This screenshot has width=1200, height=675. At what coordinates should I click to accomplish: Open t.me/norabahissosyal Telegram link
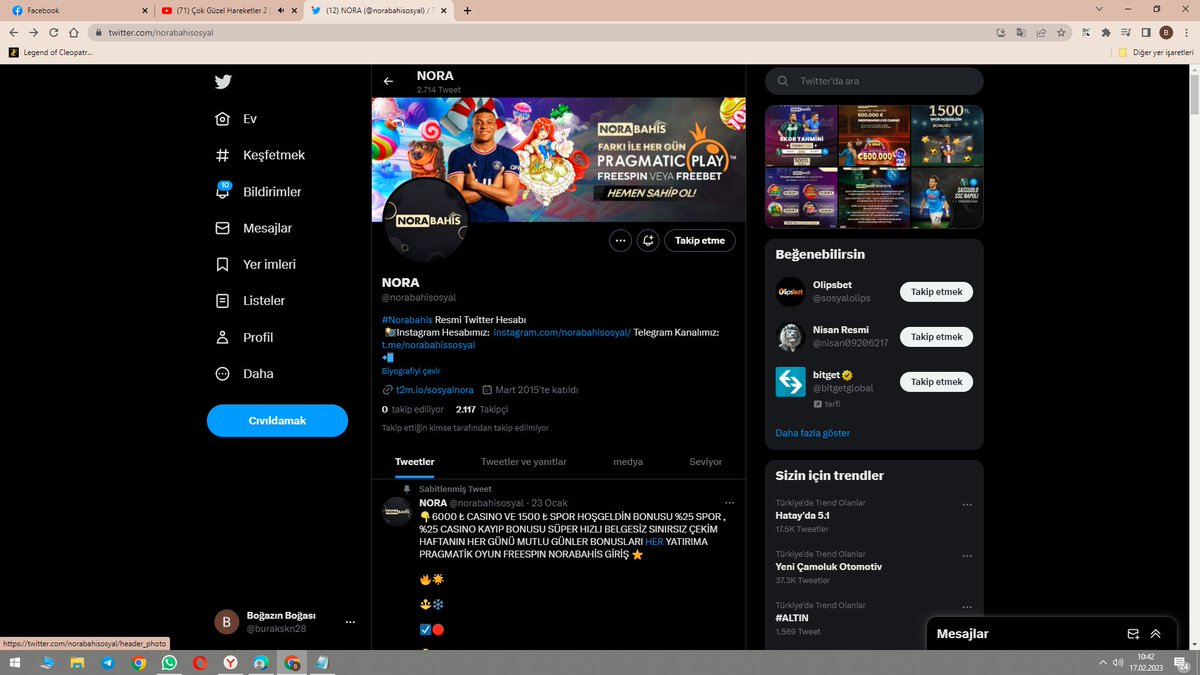[428, 345]
